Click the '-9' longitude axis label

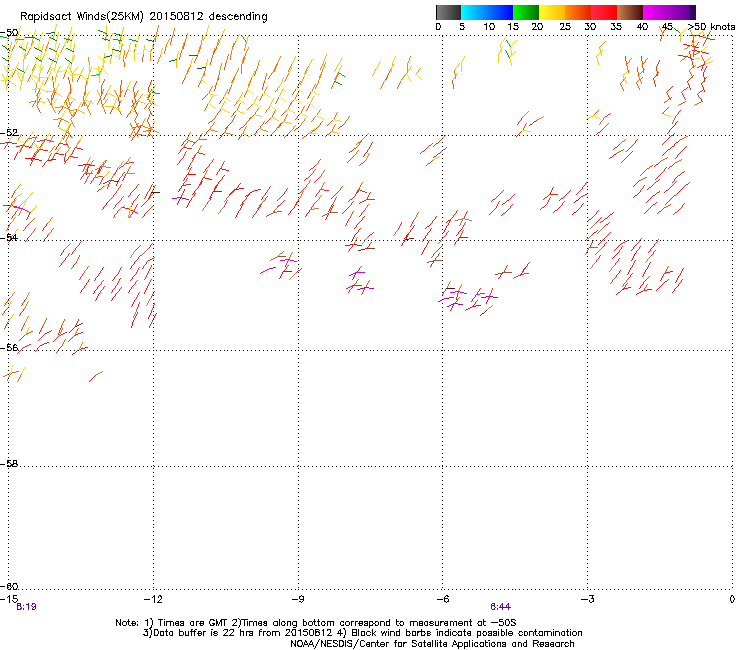click(298, 599)
